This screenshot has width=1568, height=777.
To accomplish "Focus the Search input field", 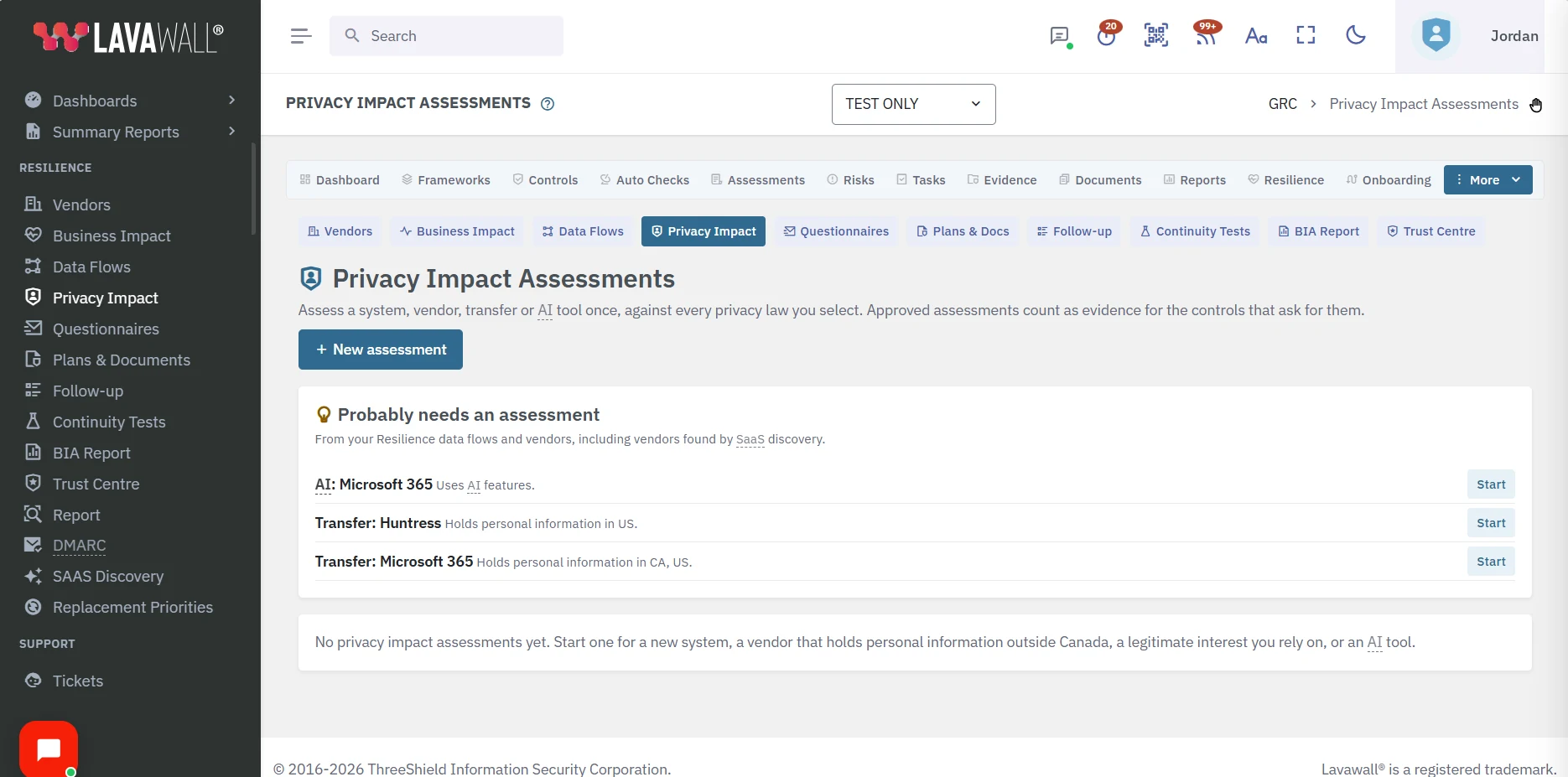I will click(x=446, y=36).
